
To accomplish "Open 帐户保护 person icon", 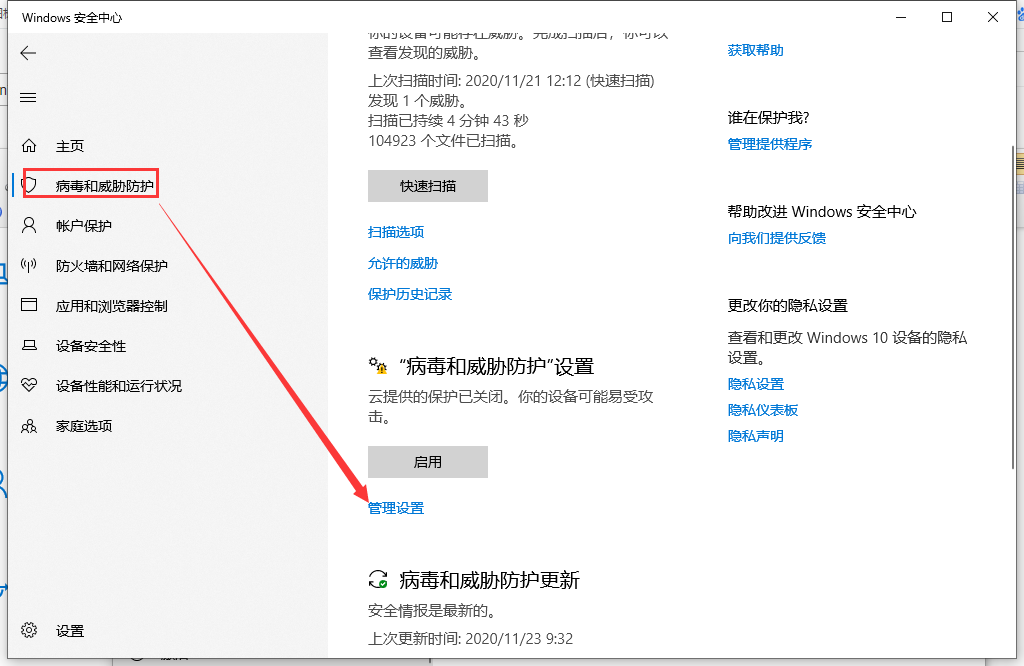I will click(x=29, y=226).
